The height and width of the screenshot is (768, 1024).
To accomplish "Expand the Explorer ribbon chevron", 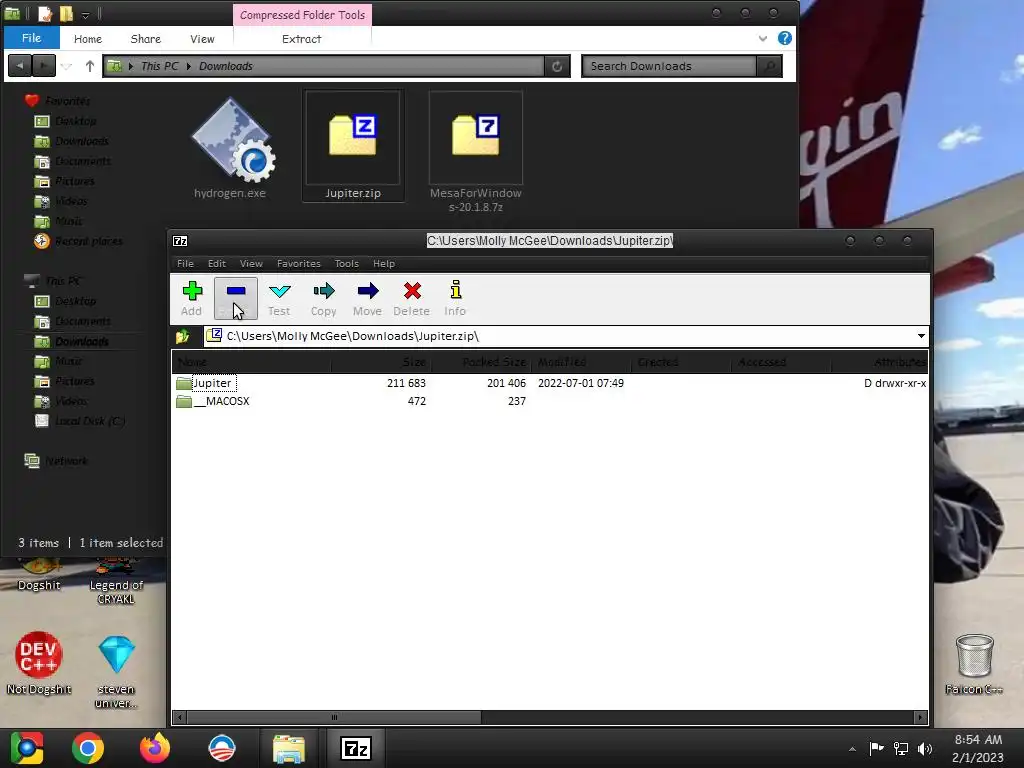I will tap(763, 39).
